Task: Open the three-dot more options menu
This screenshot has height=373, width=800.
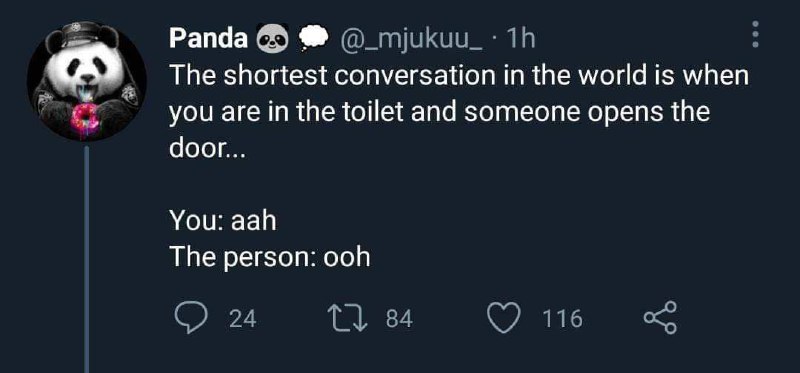Action: [756, 35]
